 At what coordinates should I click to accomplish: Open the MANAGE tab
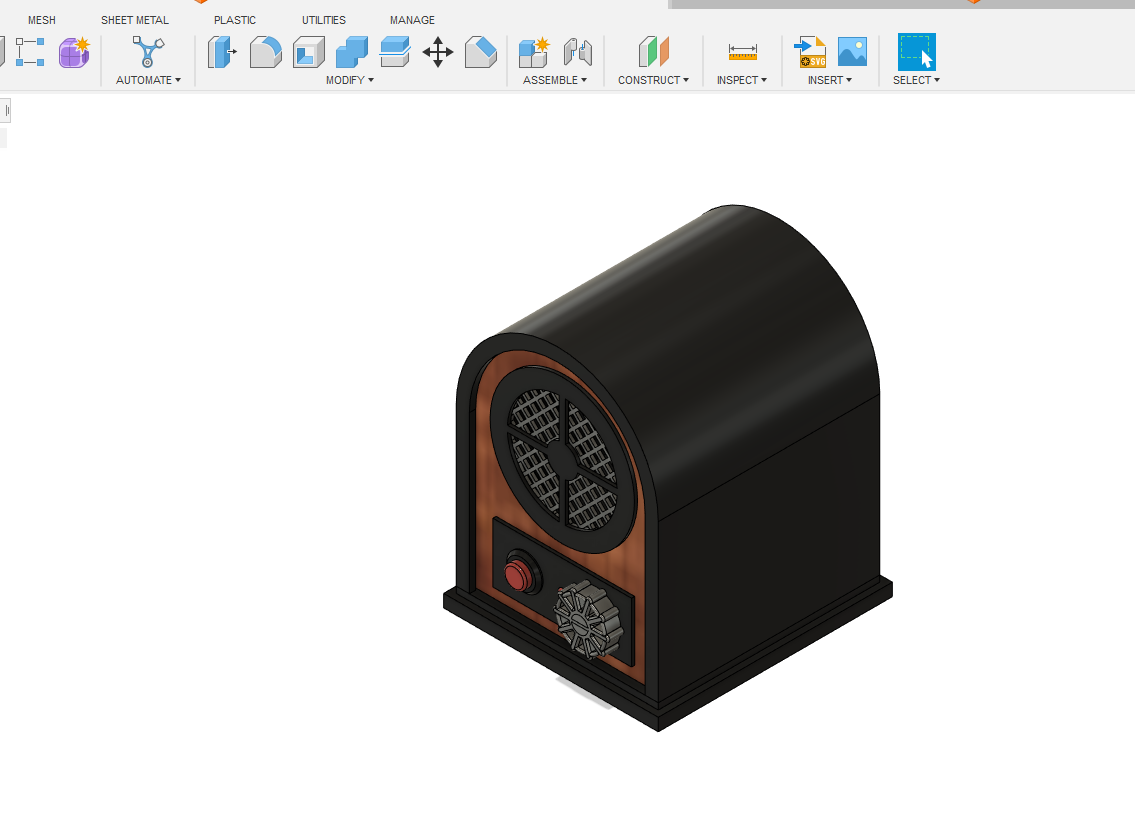(412, 20)
